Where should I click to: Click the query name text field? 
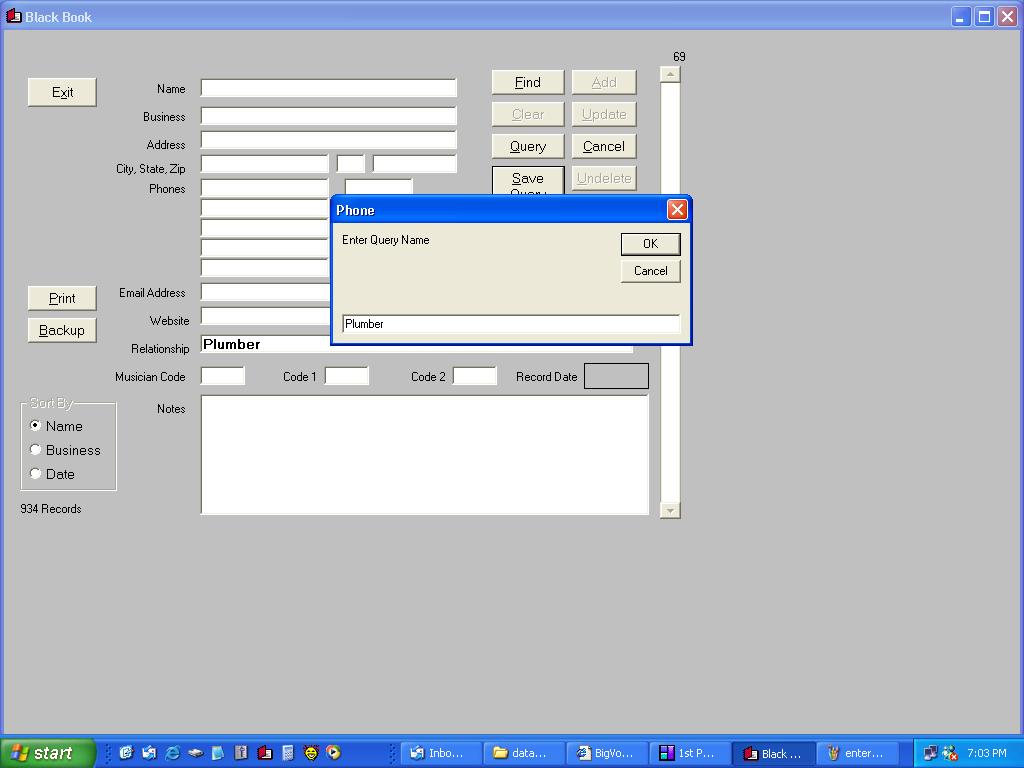pos(510,324)
